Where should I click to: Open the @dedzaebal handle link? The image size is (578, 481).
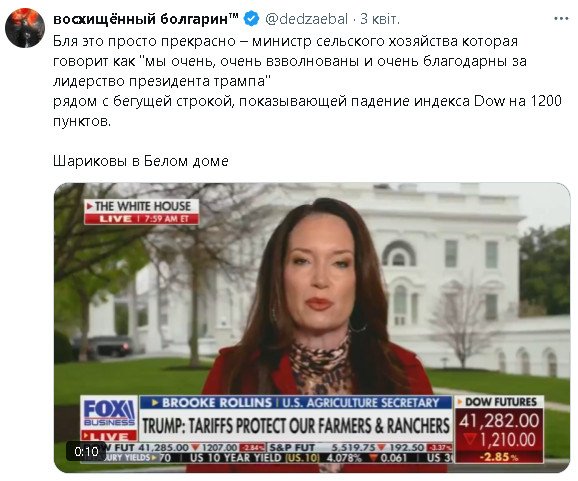[x=306, y=19]
